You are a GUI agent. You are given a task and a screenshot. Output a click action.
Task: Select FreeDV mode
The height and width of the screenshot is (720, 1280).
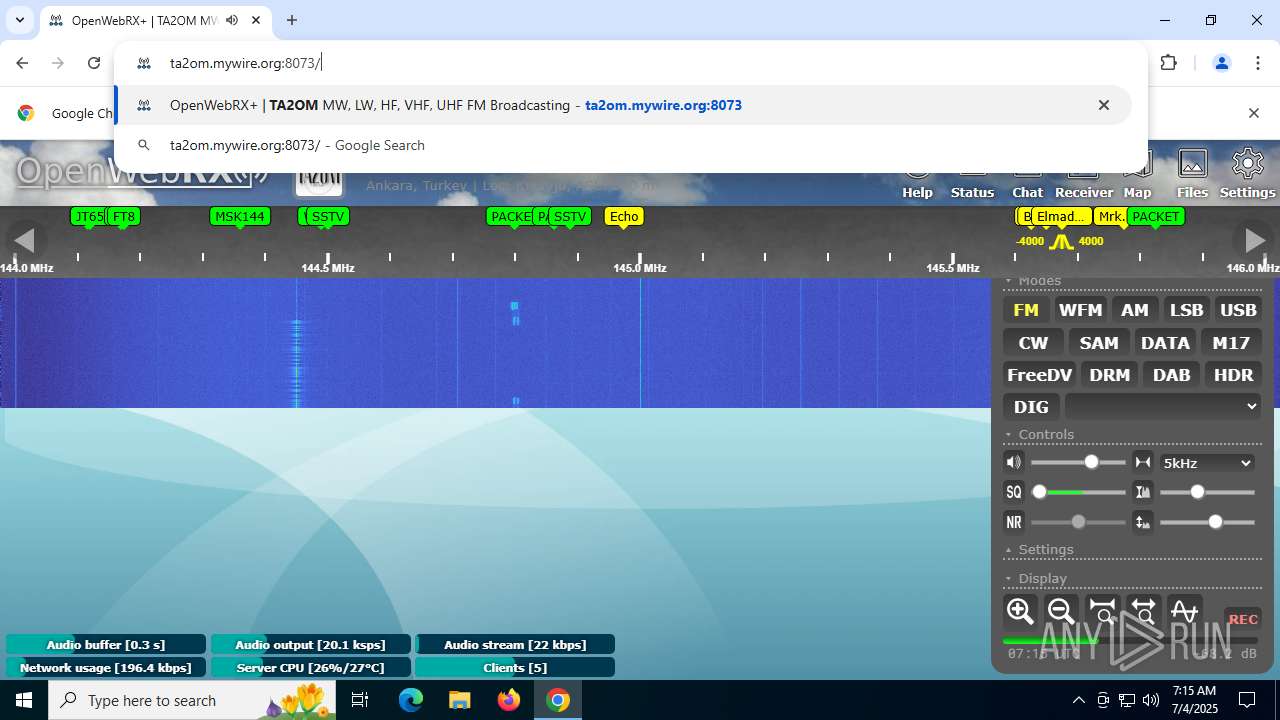(x=1040, y=375)
